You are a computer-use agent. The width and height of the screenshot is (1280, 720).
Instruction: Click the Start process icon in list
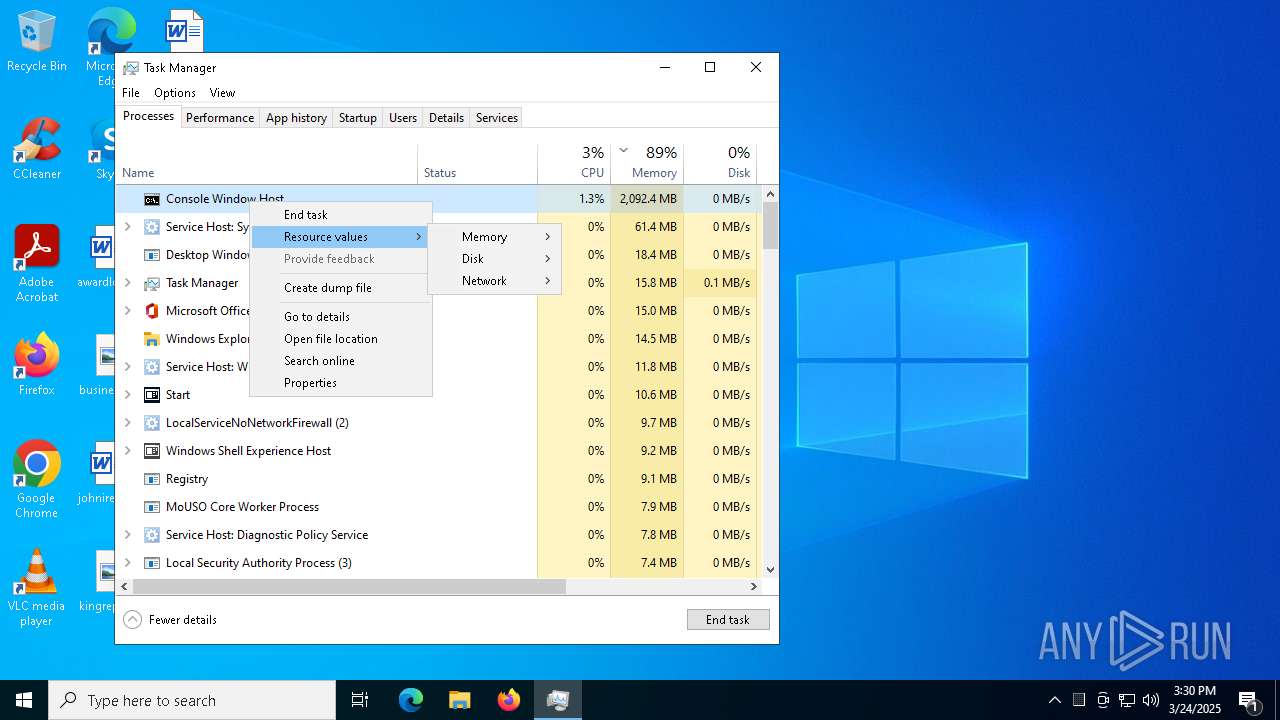[152, 395]
